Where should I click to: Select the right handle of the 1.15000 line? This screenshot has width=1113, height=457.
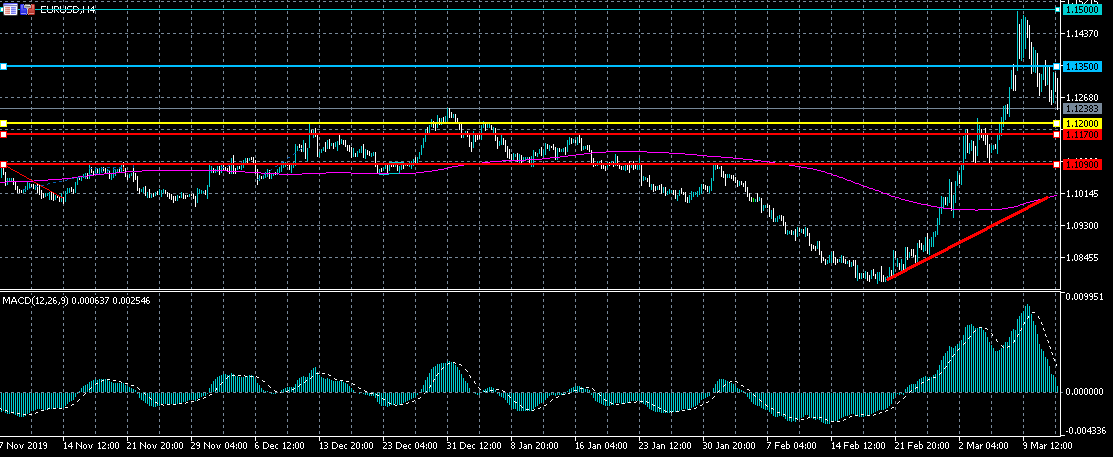1057,9
